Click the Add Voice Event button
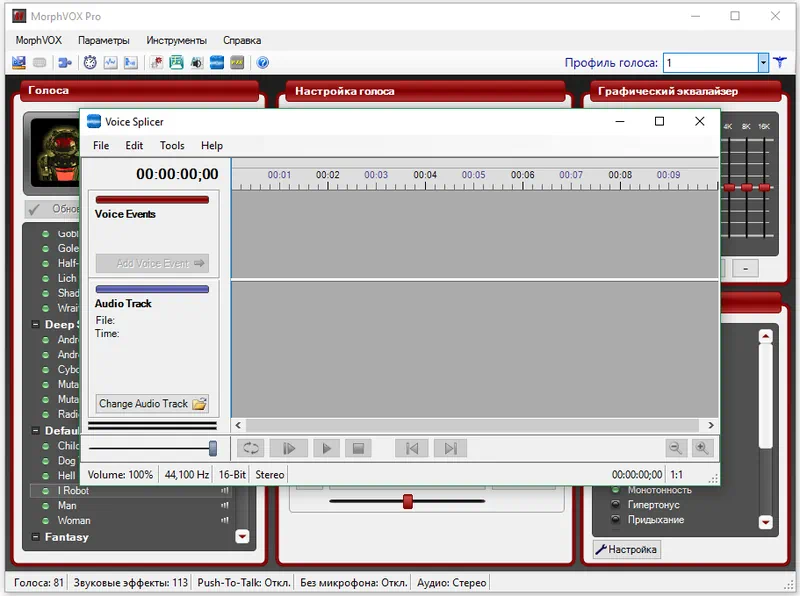This screenshot has width=800, height=596. 152,263
